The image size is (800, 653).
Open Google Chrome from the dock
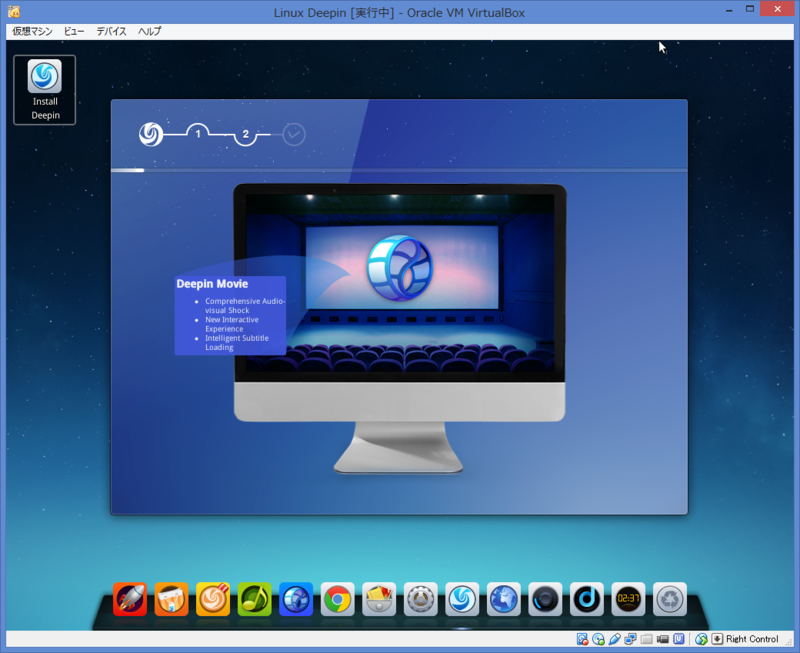pyautogui.click(x=336, y=600)
